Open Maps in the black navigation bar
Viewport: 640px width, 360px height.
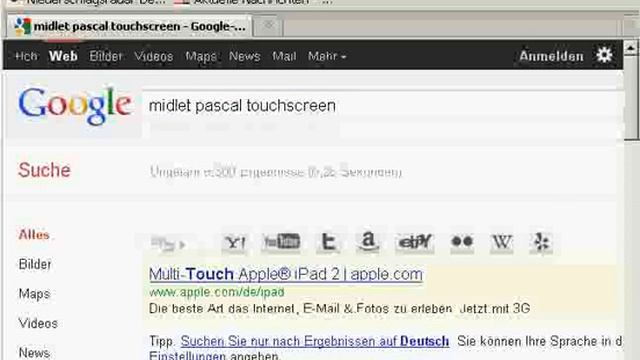click(x=201, y=56)
